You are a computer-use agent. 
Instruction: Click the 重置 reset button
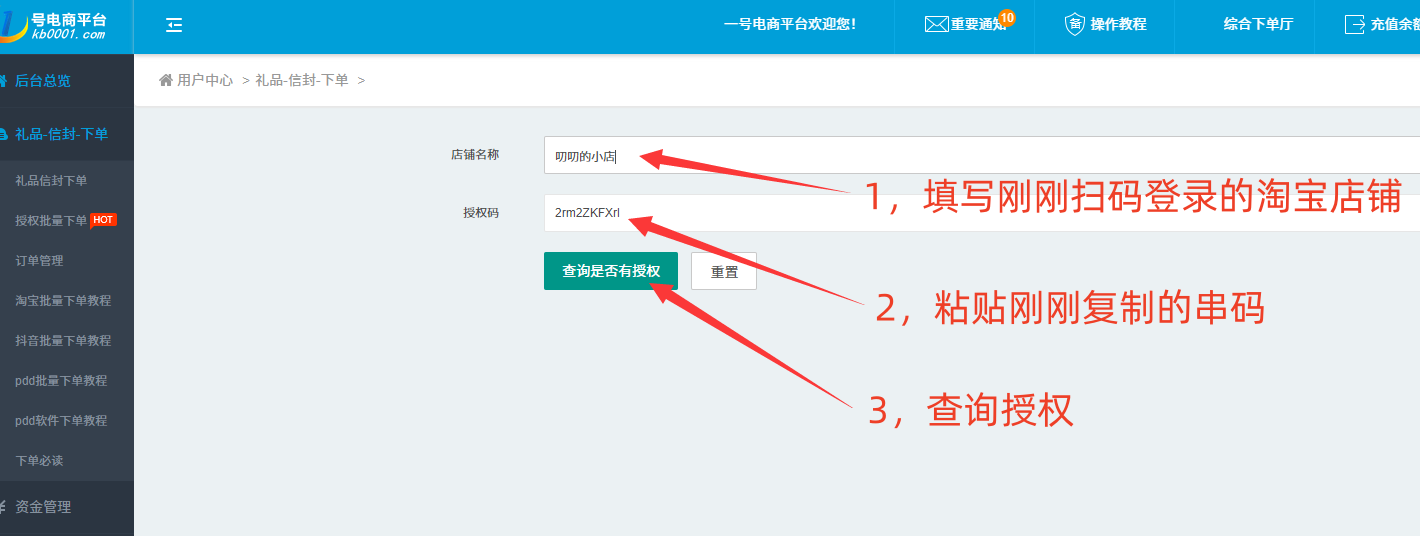click(x=724, y=271)
